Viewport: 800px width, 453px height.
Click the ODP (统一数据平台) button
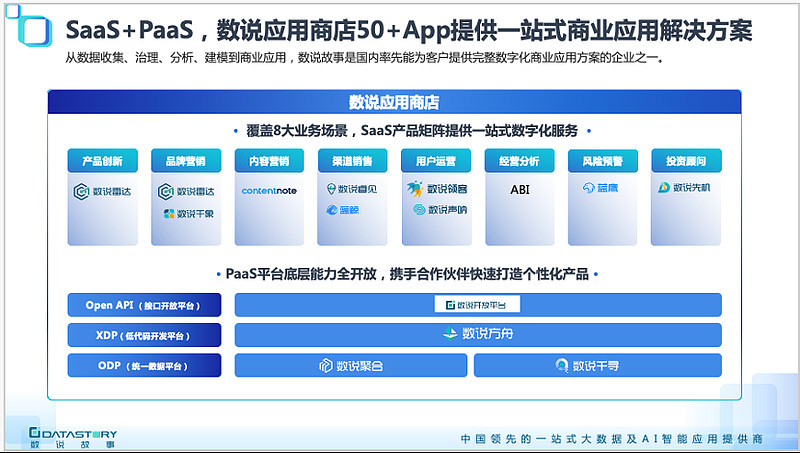[x=144, y=365]
